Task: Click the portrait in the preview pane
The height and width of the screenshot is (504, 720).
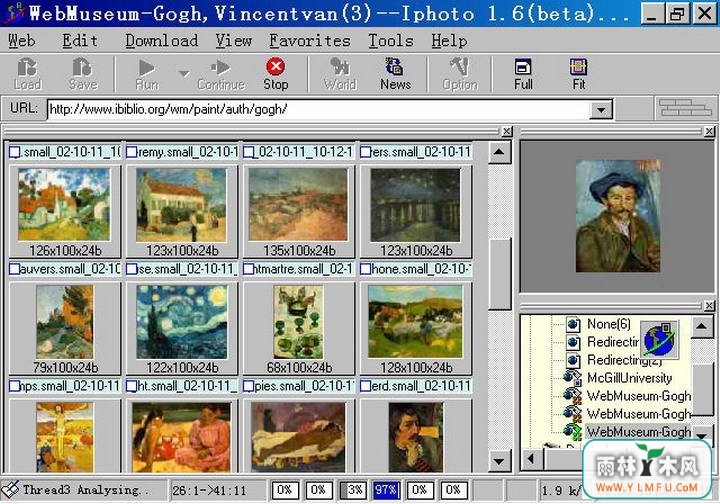Action: pyautogui.click(x=618, y=216)
